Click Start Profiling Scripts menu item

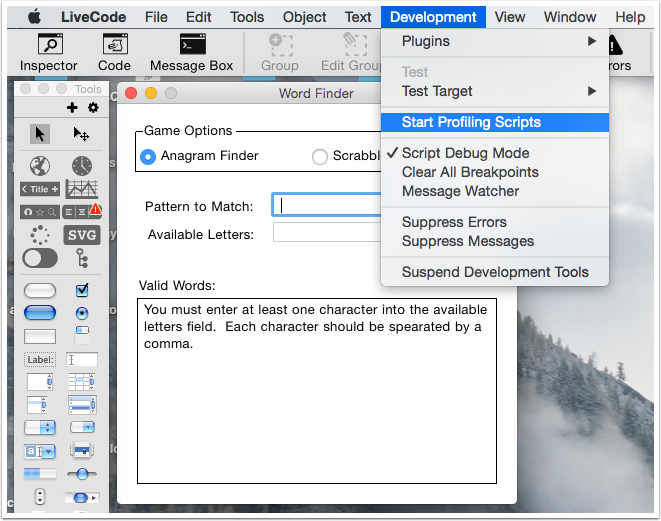coord(495,122)
